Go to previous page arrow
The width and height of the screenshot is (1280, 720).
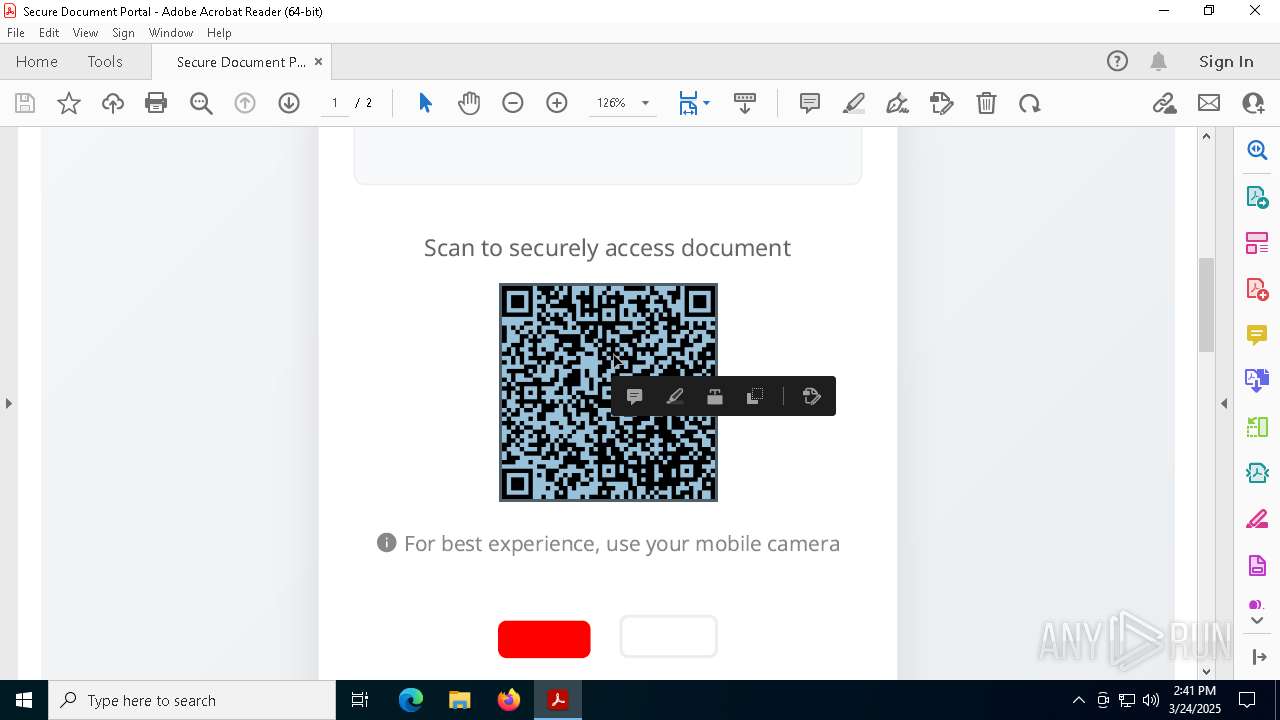click(245, 103)
